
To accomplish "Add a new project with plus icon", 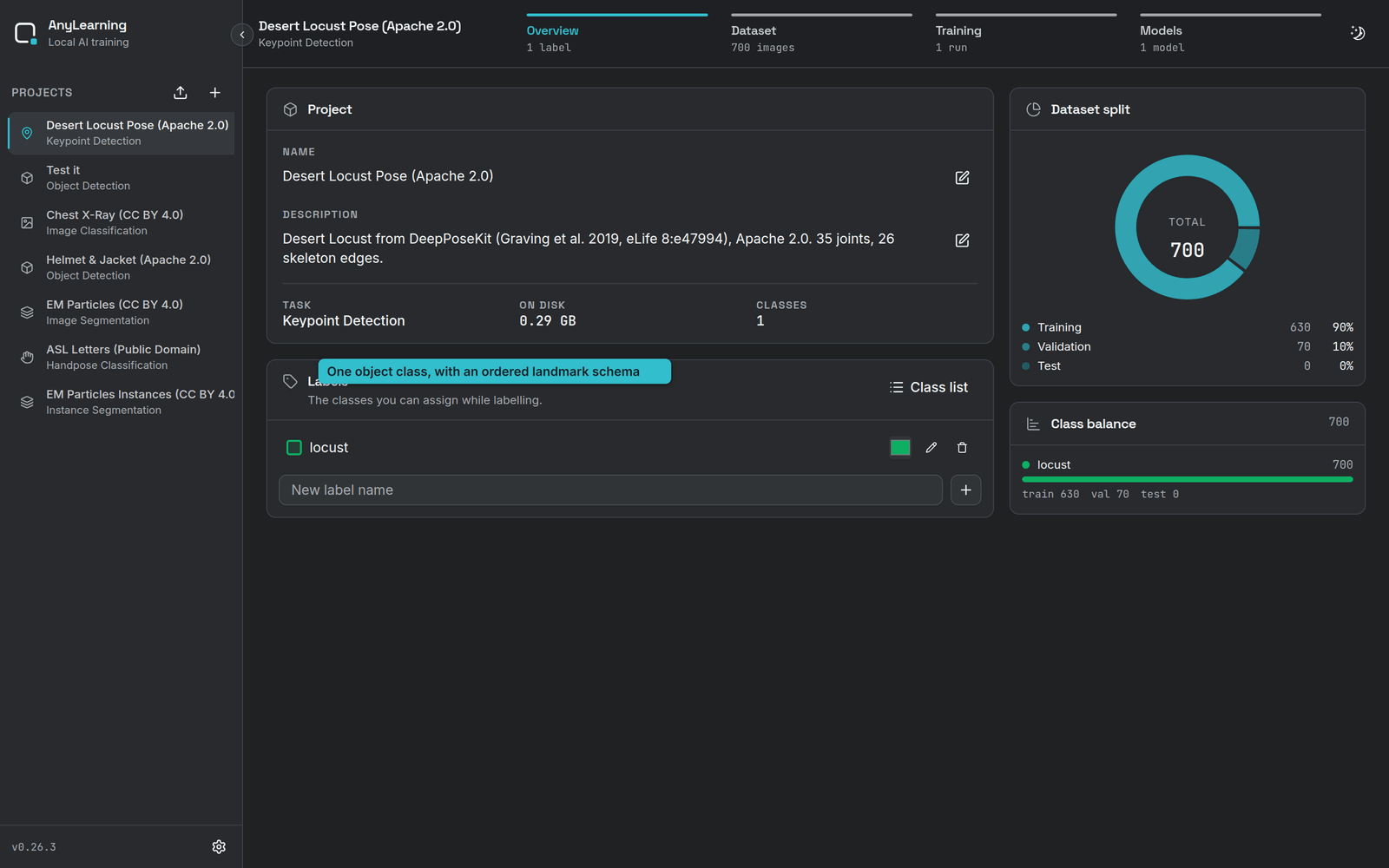I will pos(215,93).
